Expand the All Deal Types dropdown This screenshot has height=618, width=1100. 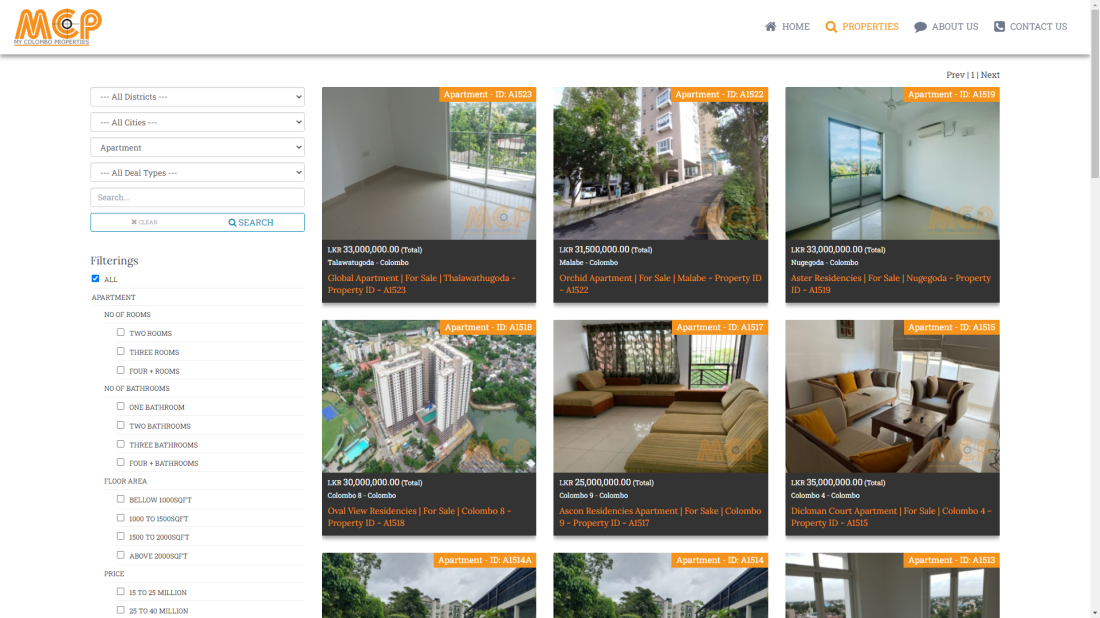197,173
